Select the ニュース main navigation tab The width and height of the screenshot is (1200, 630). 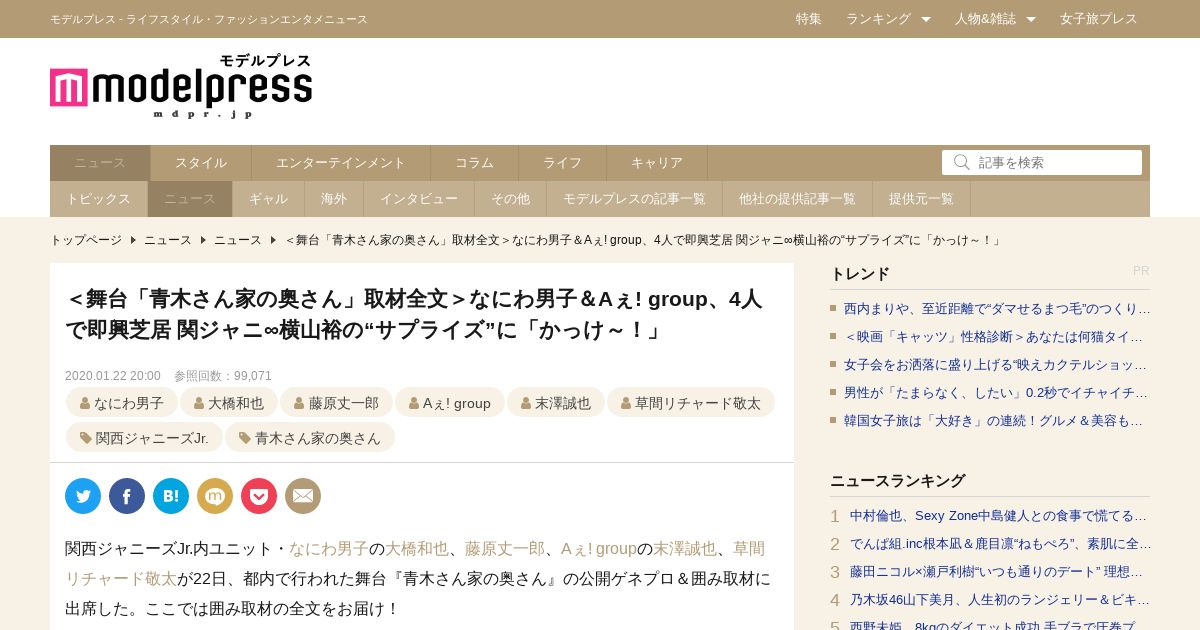point(100,163)
